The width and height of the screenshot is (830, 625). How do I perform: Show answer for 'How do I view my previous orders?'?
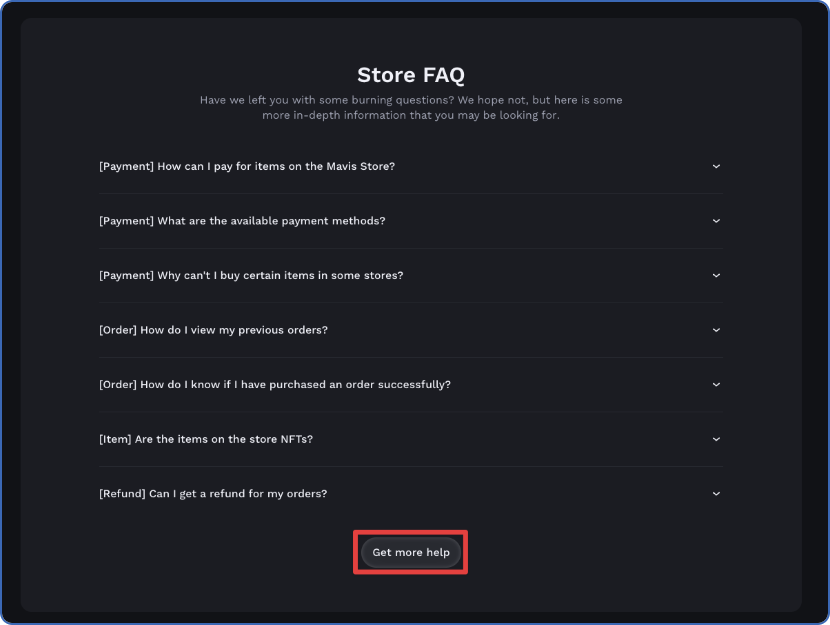tap(213, 330)
